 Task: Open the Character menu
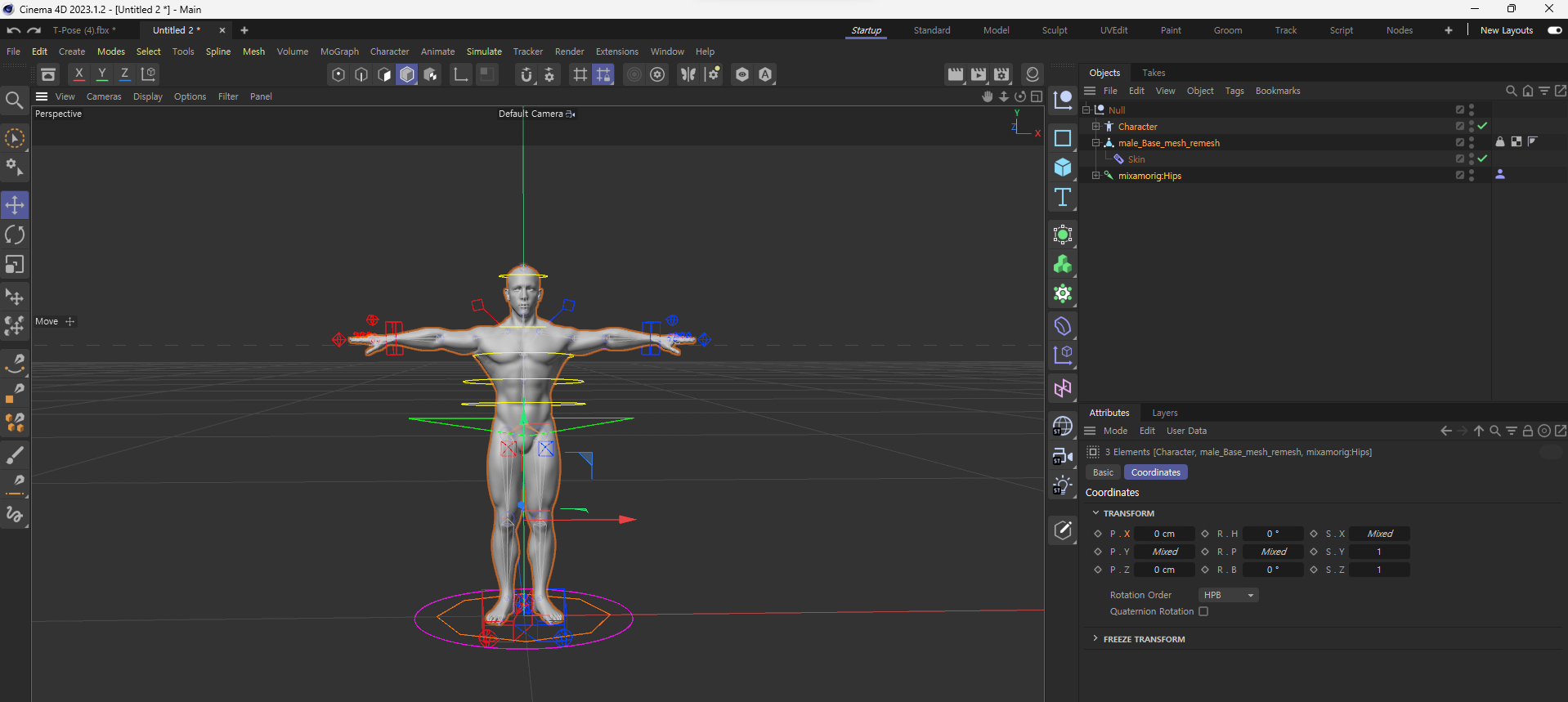[389, 51]
